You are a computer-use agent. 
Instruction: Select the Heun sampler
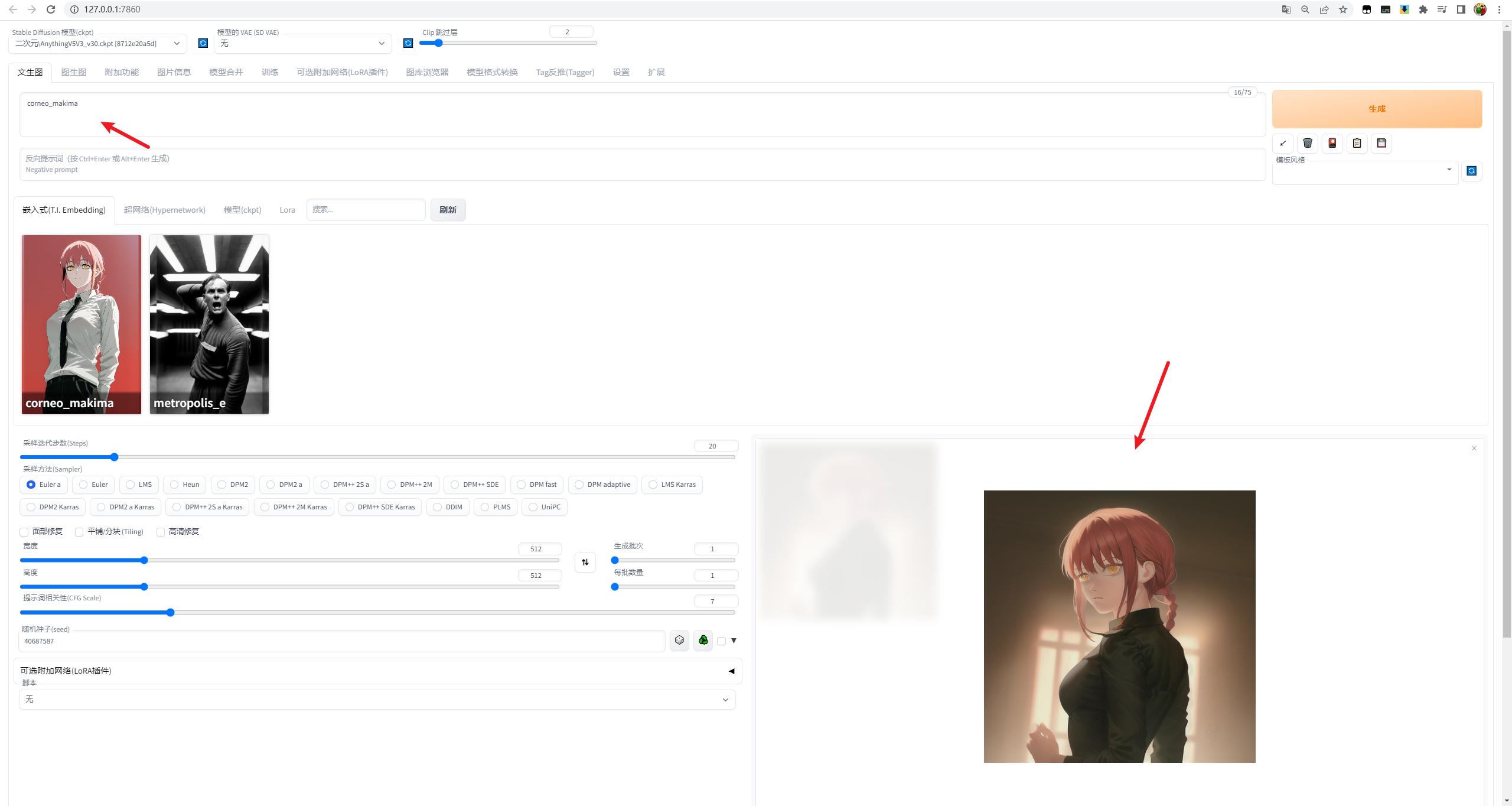[x=184, y=485]
